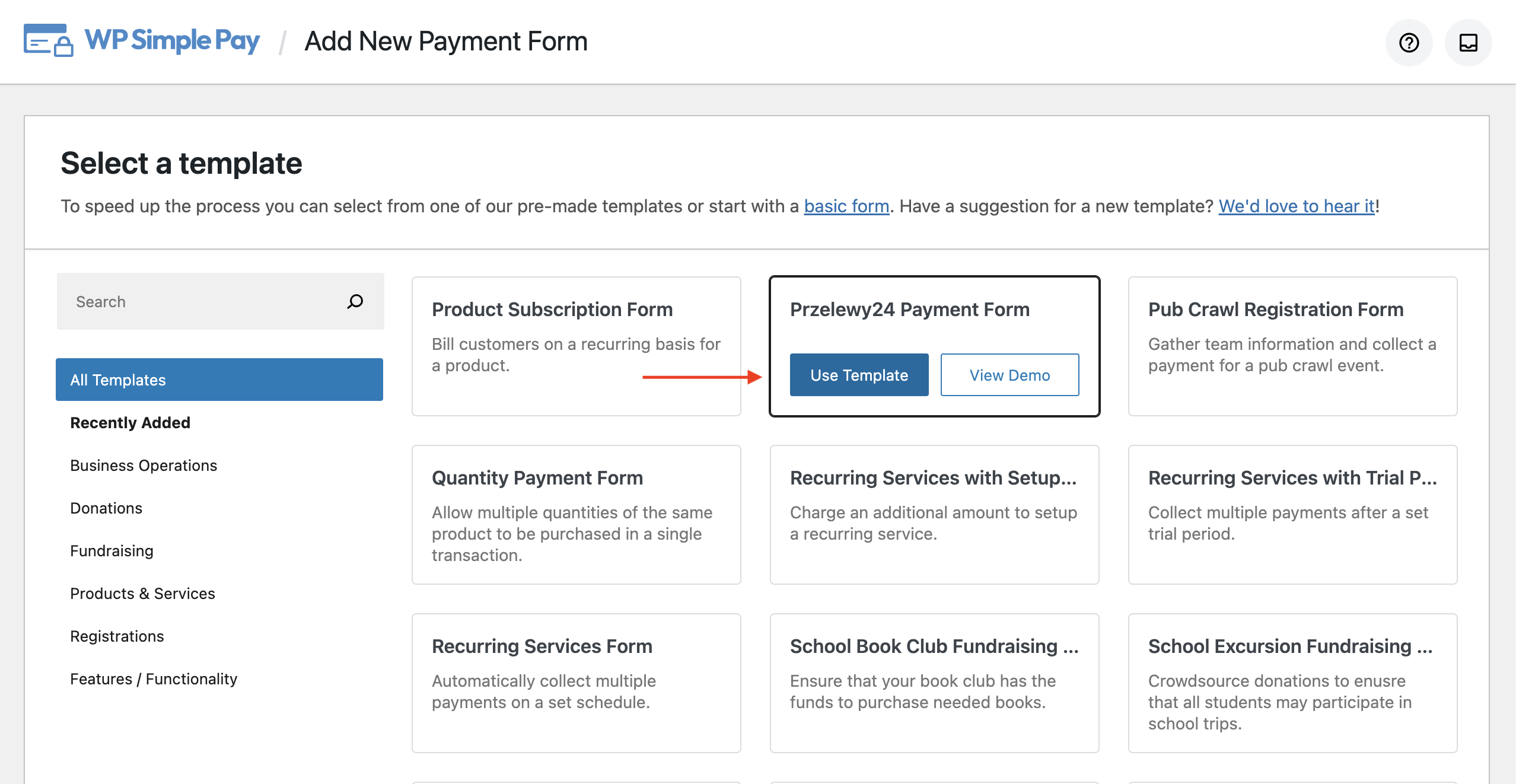Choose the Quantity Payment Form template

576,514
